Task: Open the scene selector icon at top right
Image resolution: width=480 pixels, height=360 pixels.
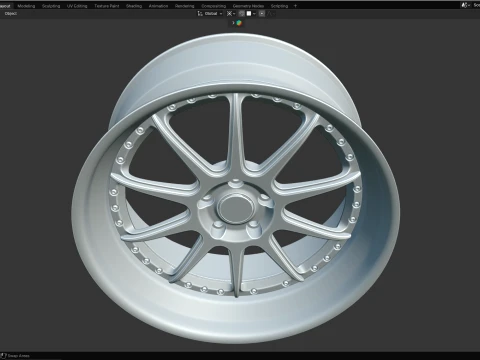Action: [x=466, y=5]
